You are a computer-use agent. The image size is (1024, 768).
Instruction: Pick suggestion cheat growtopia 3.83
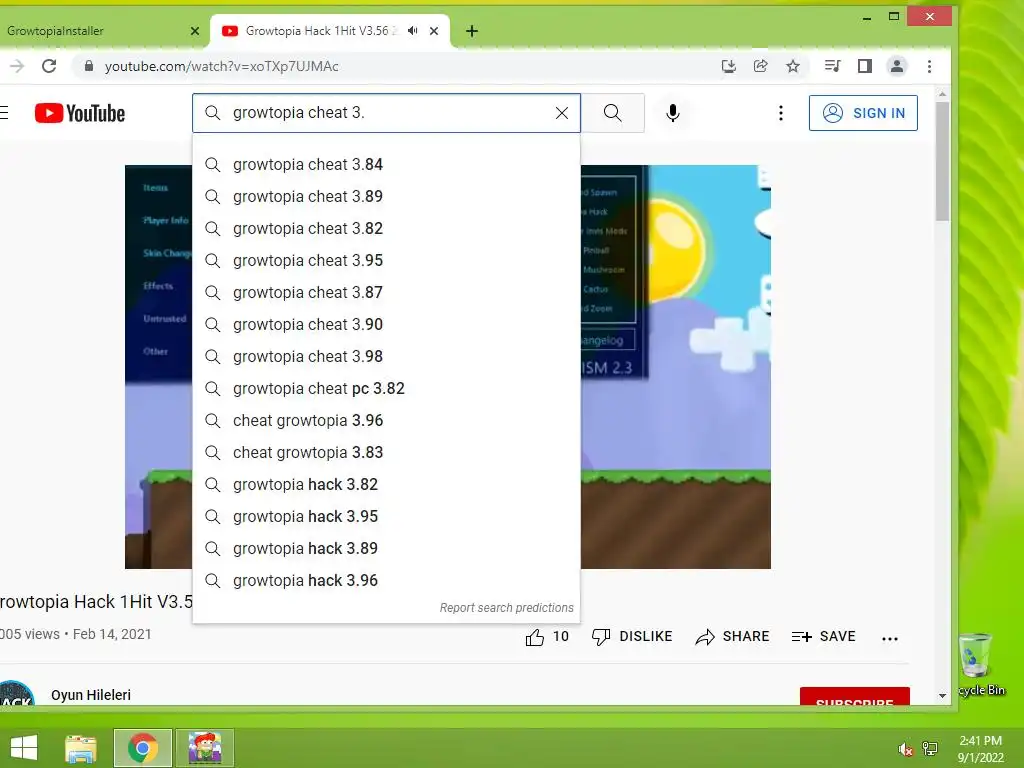tap(386, 453)
